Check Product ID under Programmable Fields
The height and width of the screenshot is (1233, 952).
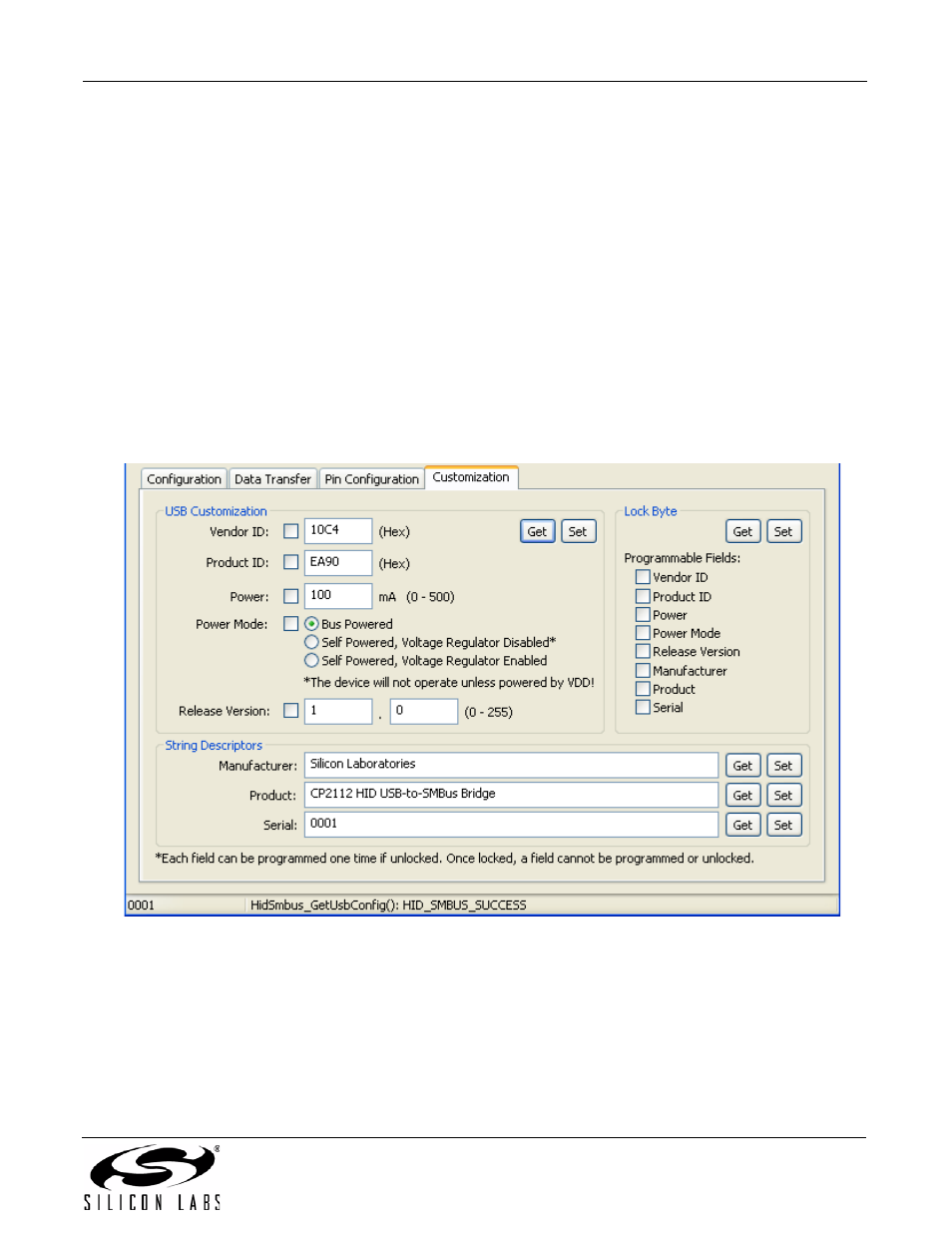click(x=643, y=596)
